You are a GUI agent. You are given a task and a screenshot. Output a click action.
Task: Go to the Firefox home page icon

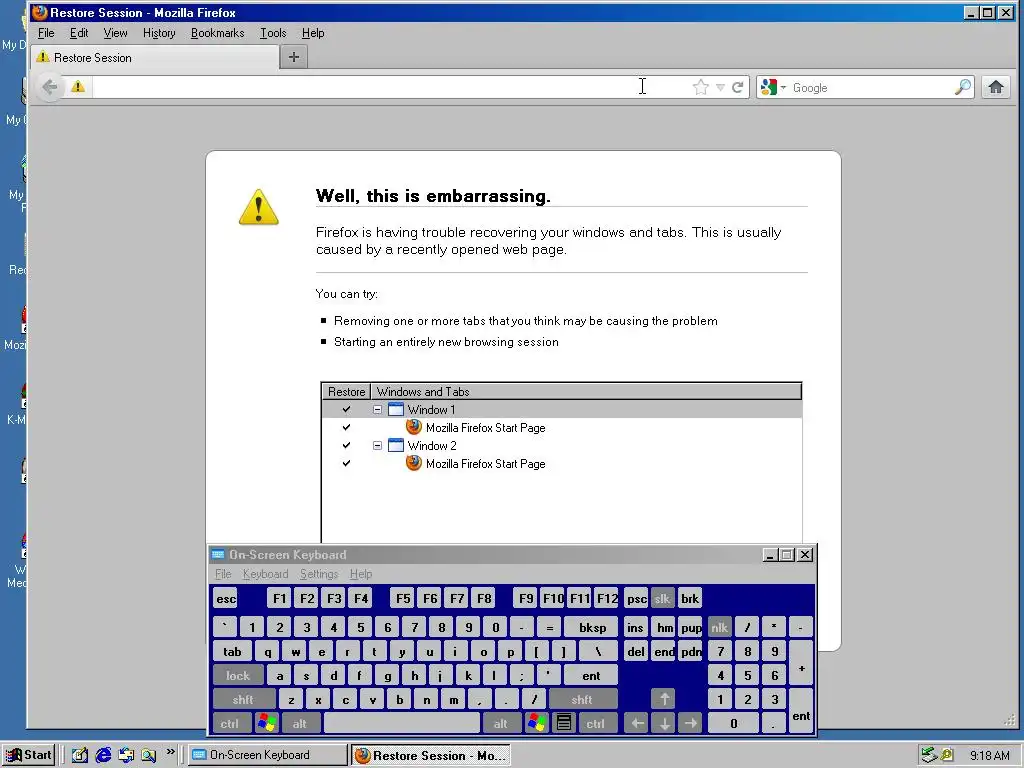(x=996, y=87)
